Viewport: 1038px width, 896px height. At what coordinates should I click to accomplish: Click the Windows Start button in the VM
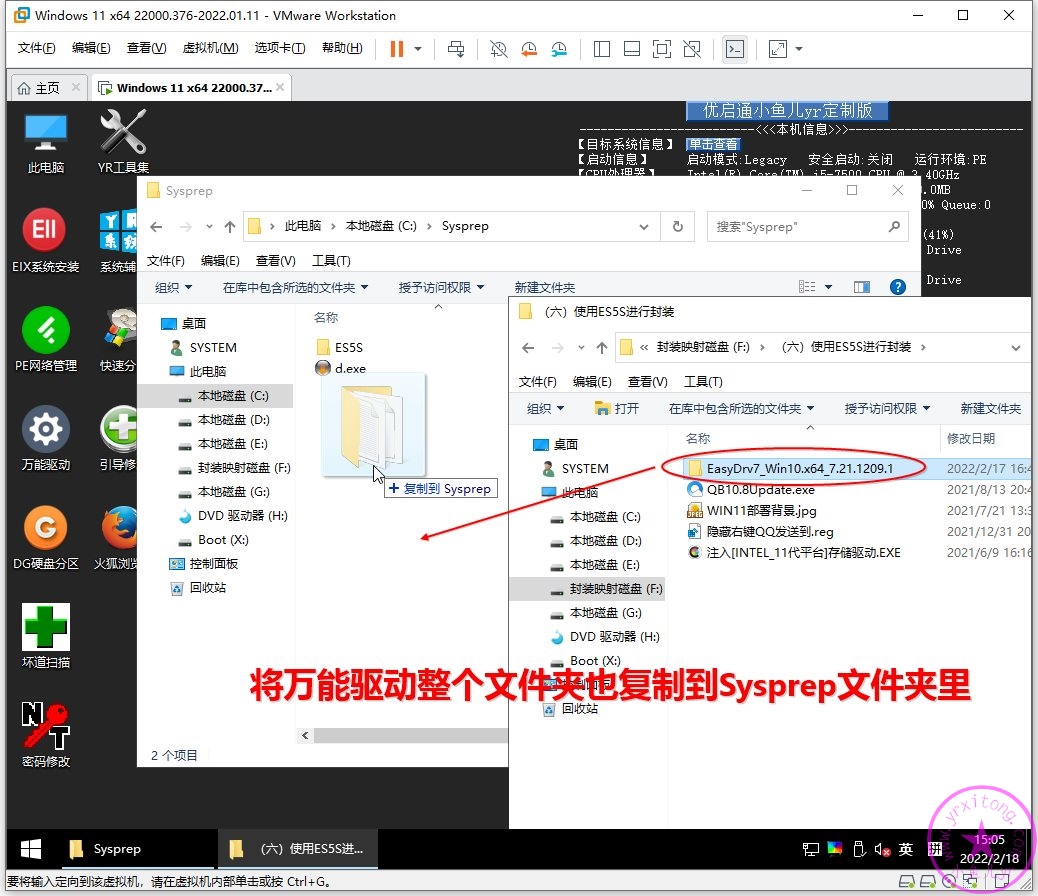coord(30,849)
